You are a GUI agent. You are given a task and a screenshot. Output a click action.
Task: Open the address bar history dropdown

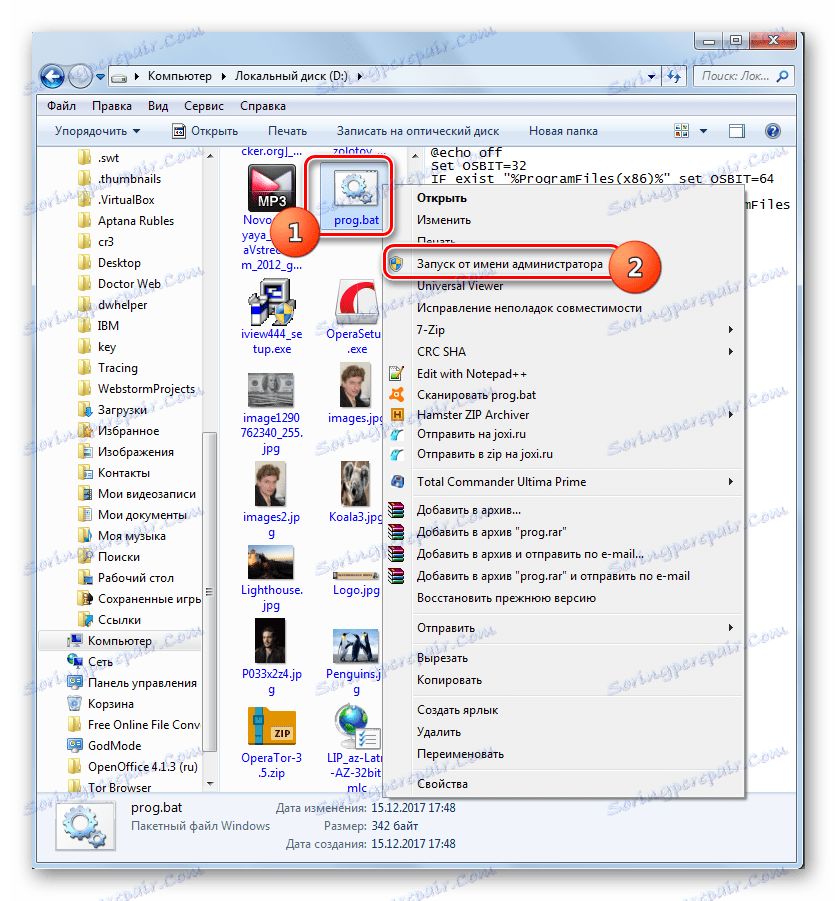pyautogui.click(x=651, y=76)
